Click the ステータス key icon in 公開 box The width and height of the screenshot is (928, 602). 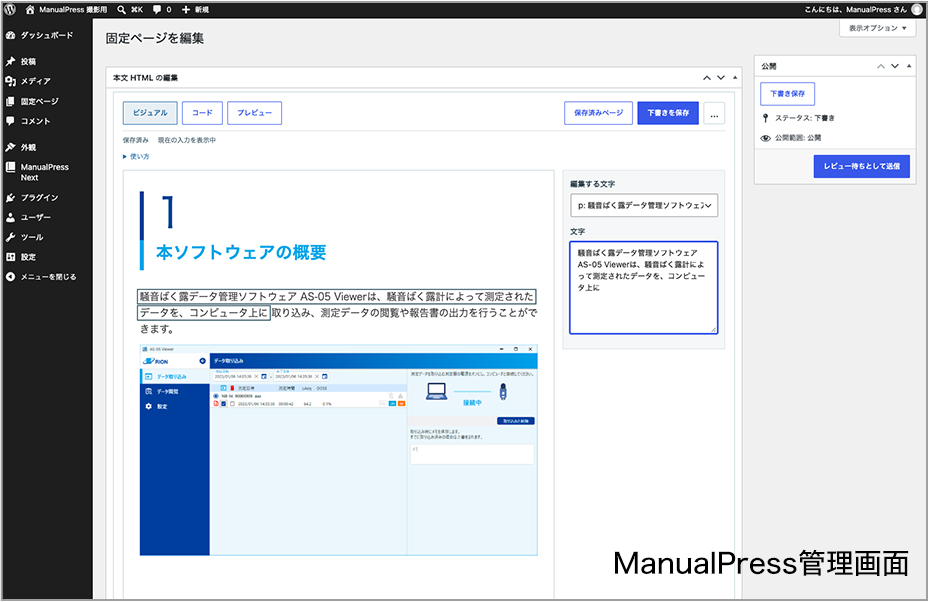[x=765, y=118]
